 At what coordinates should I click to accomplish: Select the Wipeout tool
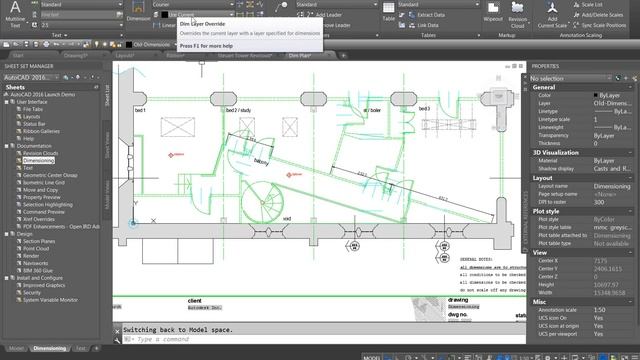tap(493, 11)
